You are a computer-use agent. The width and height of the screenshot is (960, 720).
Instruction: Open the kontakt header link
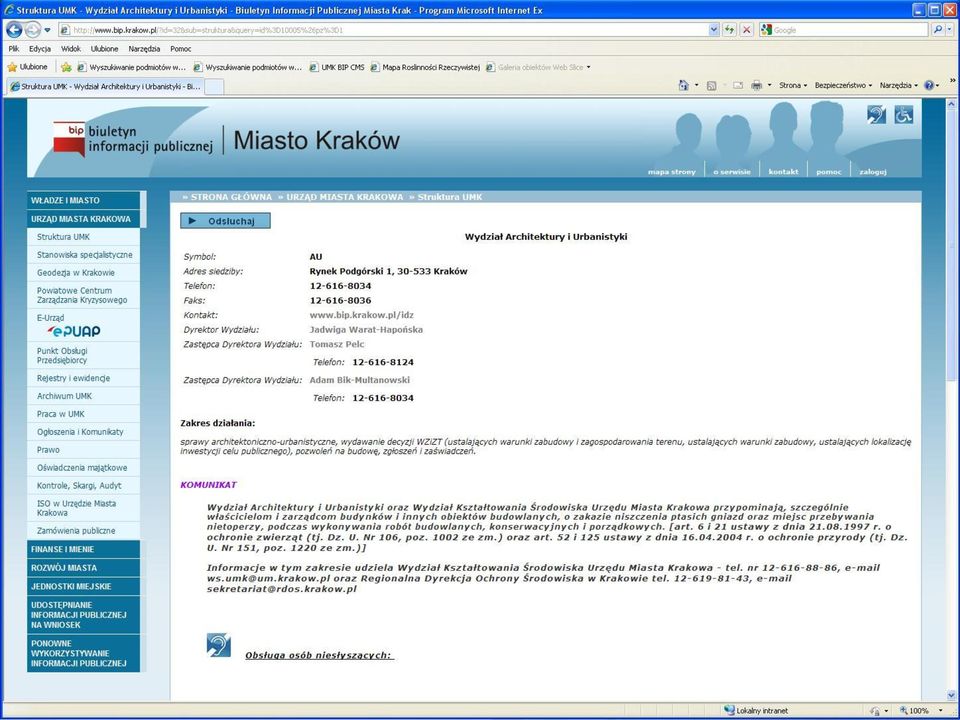pos(783,172)
